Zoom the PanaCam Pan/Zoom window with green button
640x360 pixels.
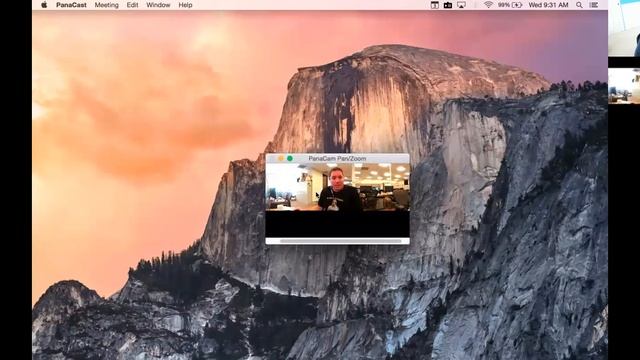point(290,158)
